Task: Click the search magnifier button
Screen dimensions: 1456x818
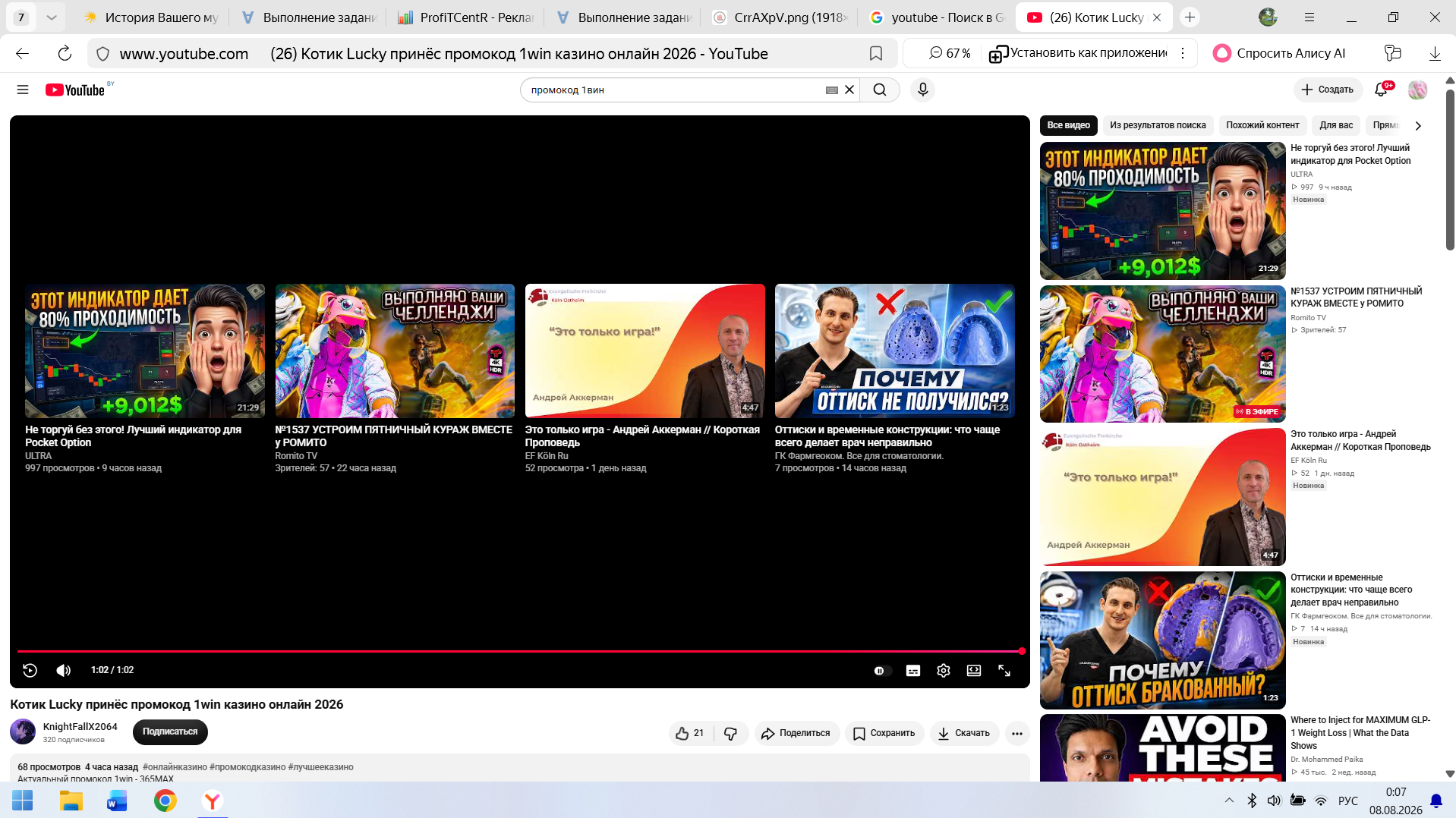Action: tap(880, 90)
